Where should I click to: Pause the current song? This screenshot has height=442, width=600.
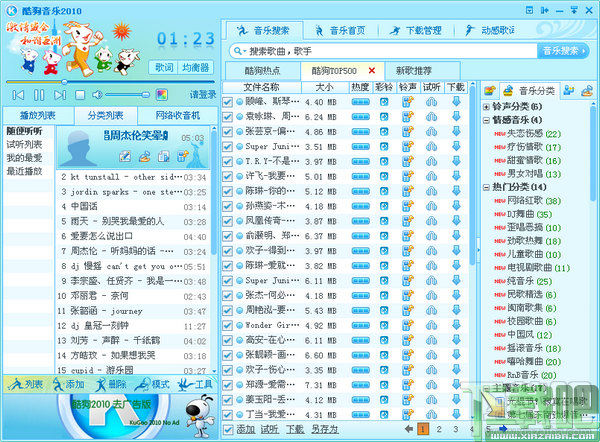coord(39,95)
